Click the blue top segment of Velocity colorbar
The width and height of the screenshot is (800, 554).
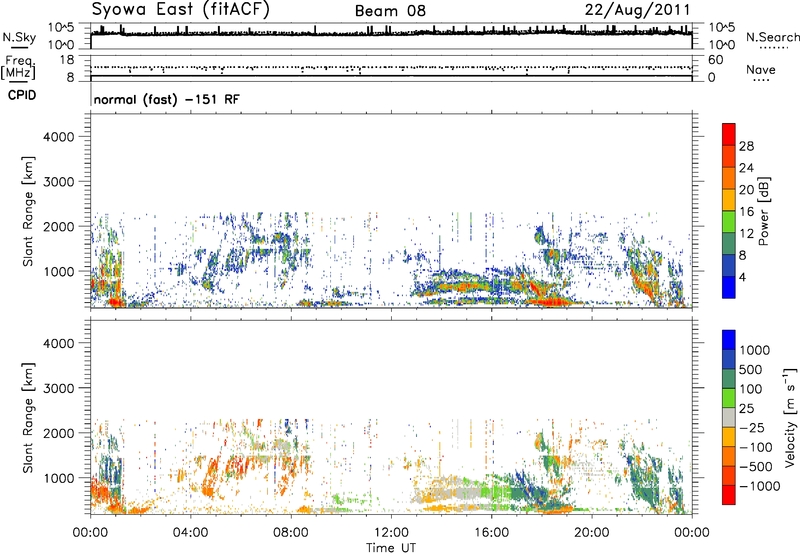coord(729,340)
